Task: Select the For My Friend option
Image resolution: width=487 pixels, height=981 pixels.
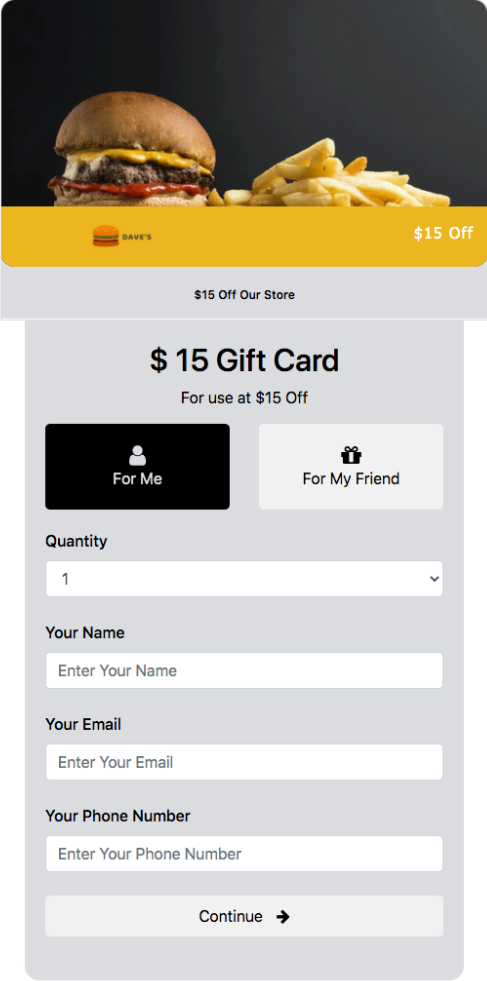Action: [x=351, y=467]
